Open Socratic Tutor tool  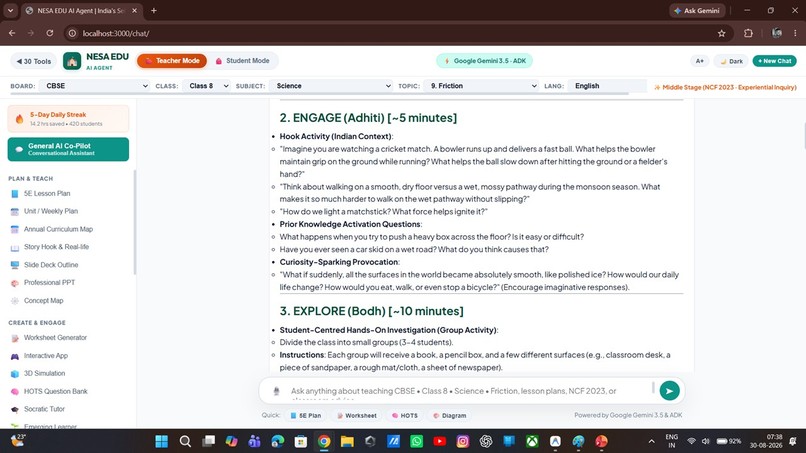[x=44, y=409]
